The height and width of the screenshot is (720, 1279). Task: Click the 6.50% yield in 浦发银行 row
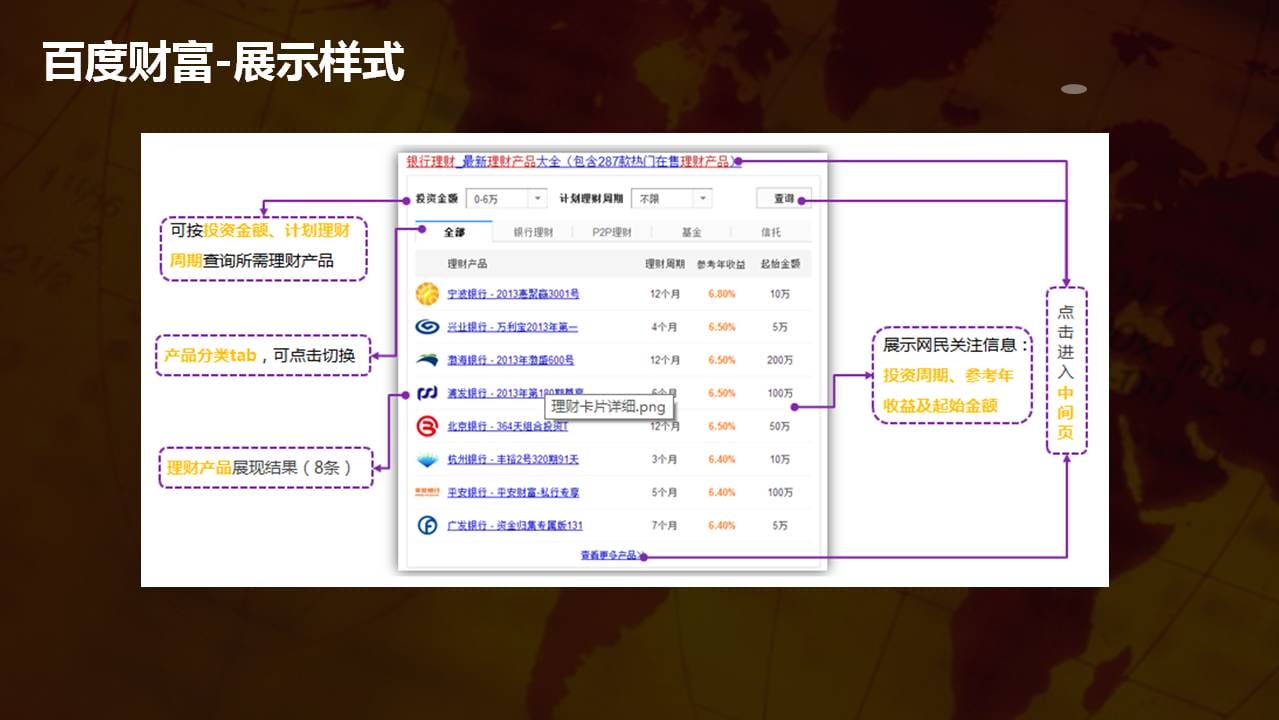point(722,393)
